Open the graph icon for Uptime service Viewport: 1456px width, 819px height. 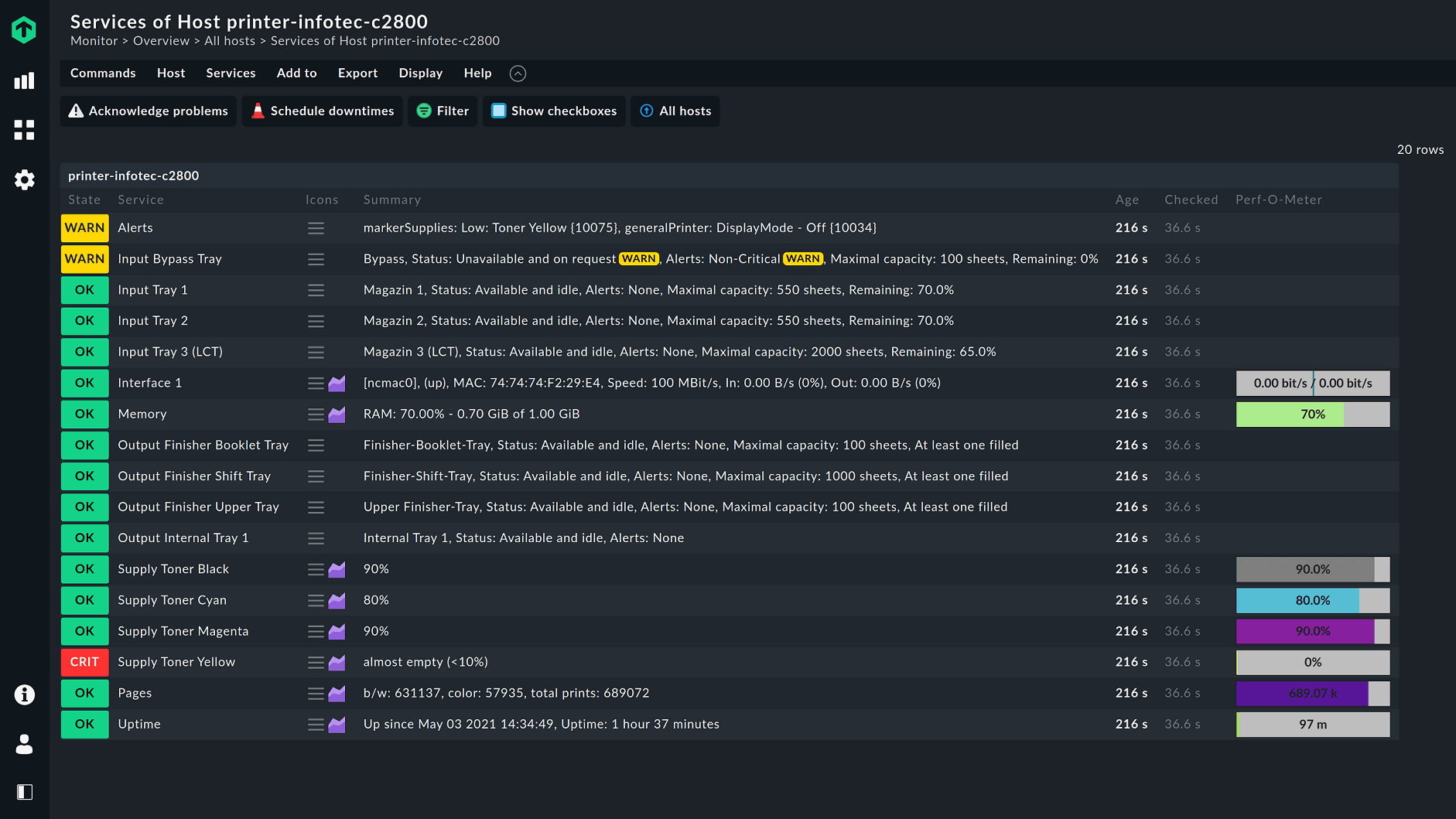pyautogui.click(x=337, y=725)
